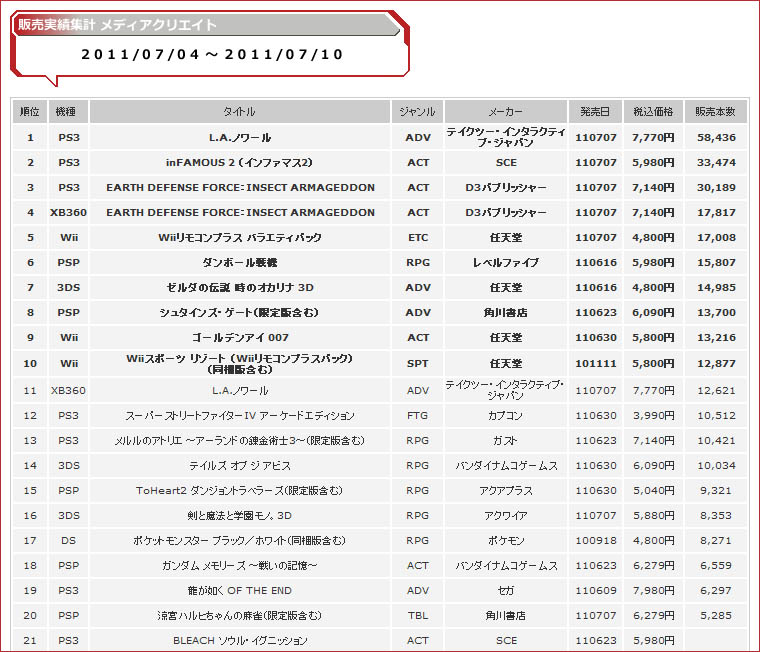Click the 販売本数 column header
This screenshot has height=652, width=760.
(715, 111)
